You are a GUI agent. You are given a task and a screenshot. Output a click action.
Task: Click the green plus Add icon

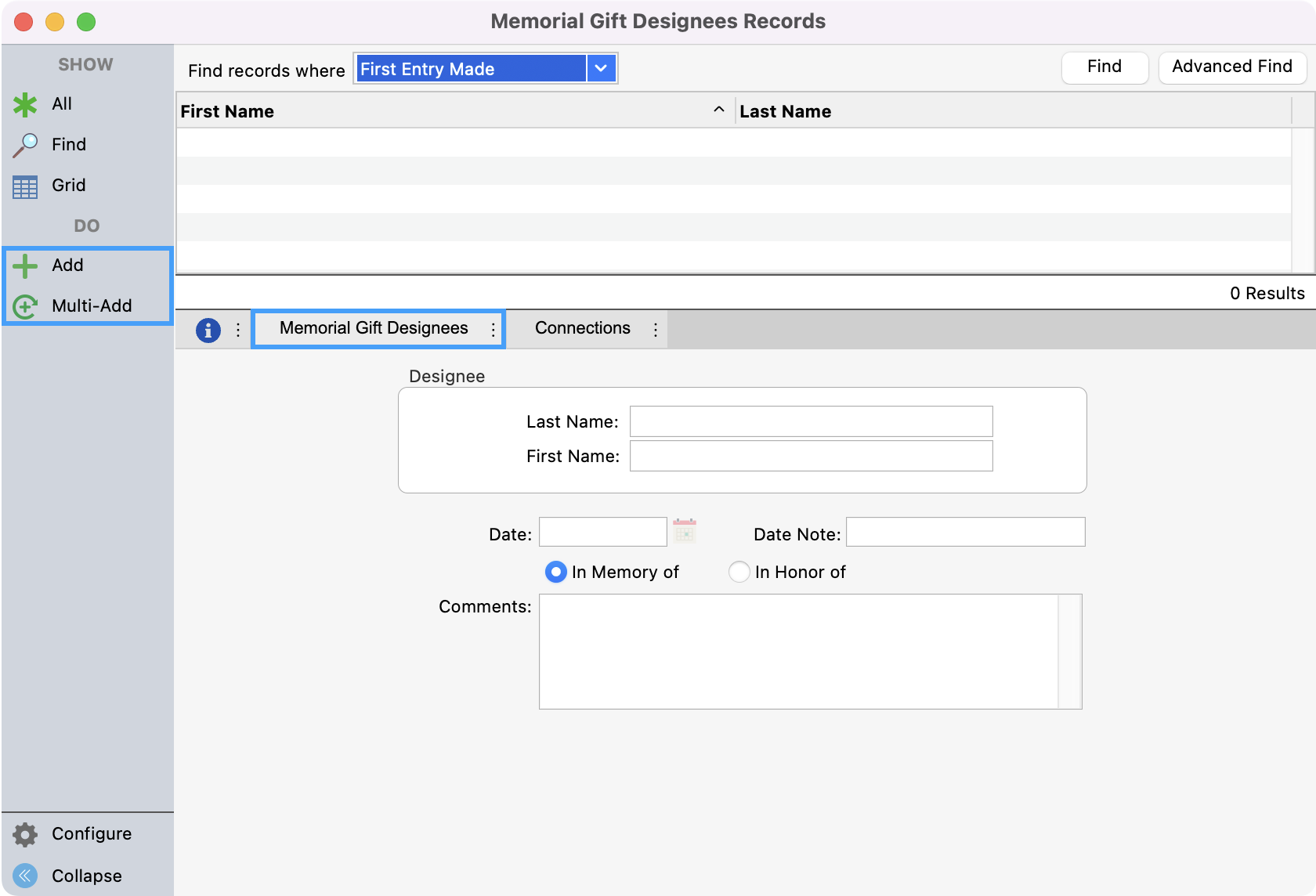click(x=25, y=266)
